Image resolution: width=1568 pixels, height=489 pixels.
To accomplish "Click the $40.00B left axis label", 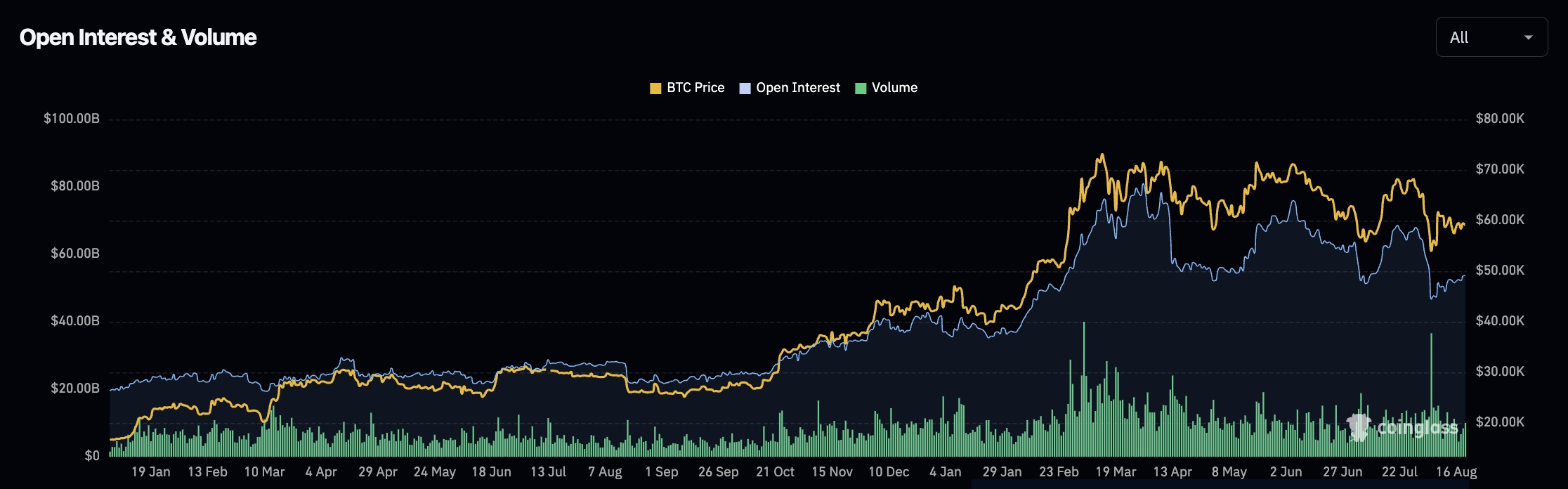I will (75, 320).
